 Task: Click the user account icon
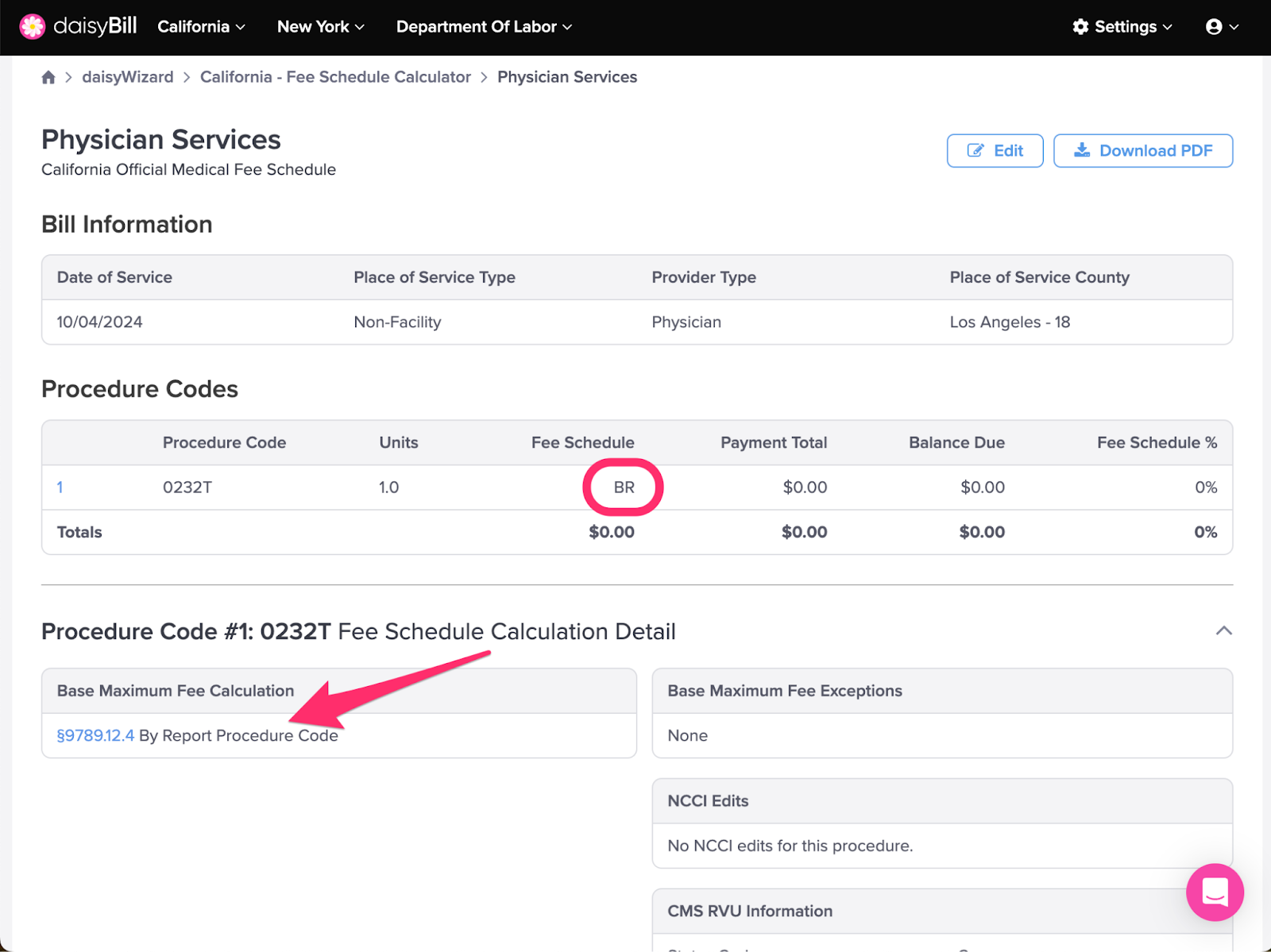(x=1214, y=26)
